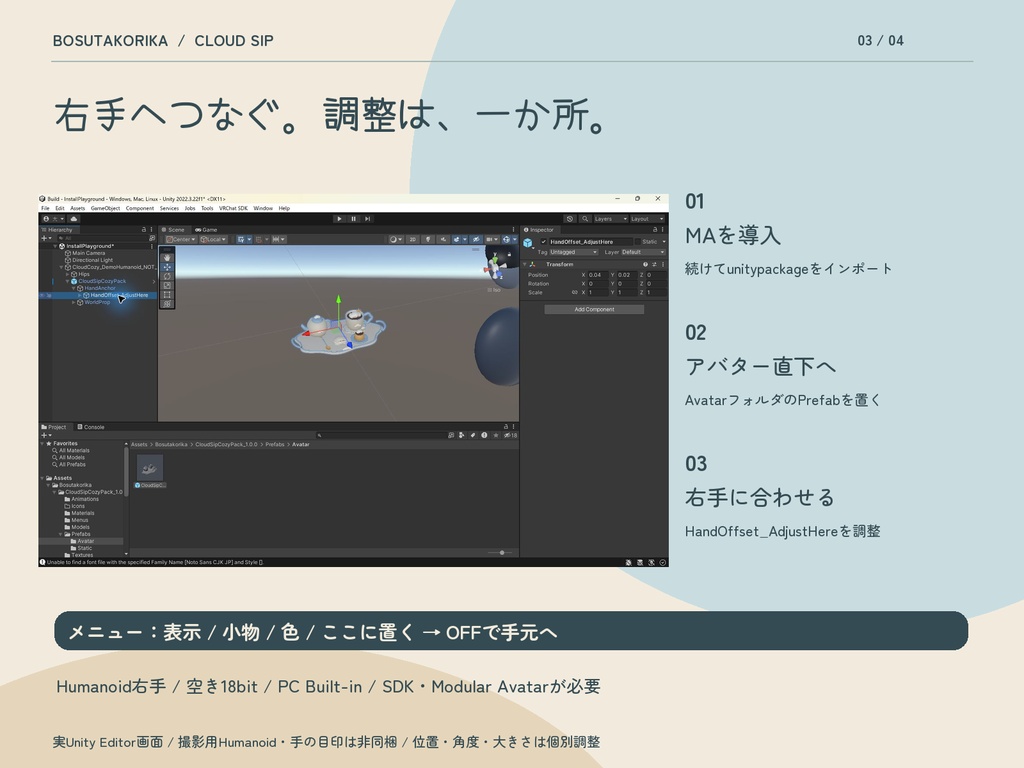Open the Center pivot mode dropdown
This screenshot has width=1024, height=768.
tap(180, 240)
